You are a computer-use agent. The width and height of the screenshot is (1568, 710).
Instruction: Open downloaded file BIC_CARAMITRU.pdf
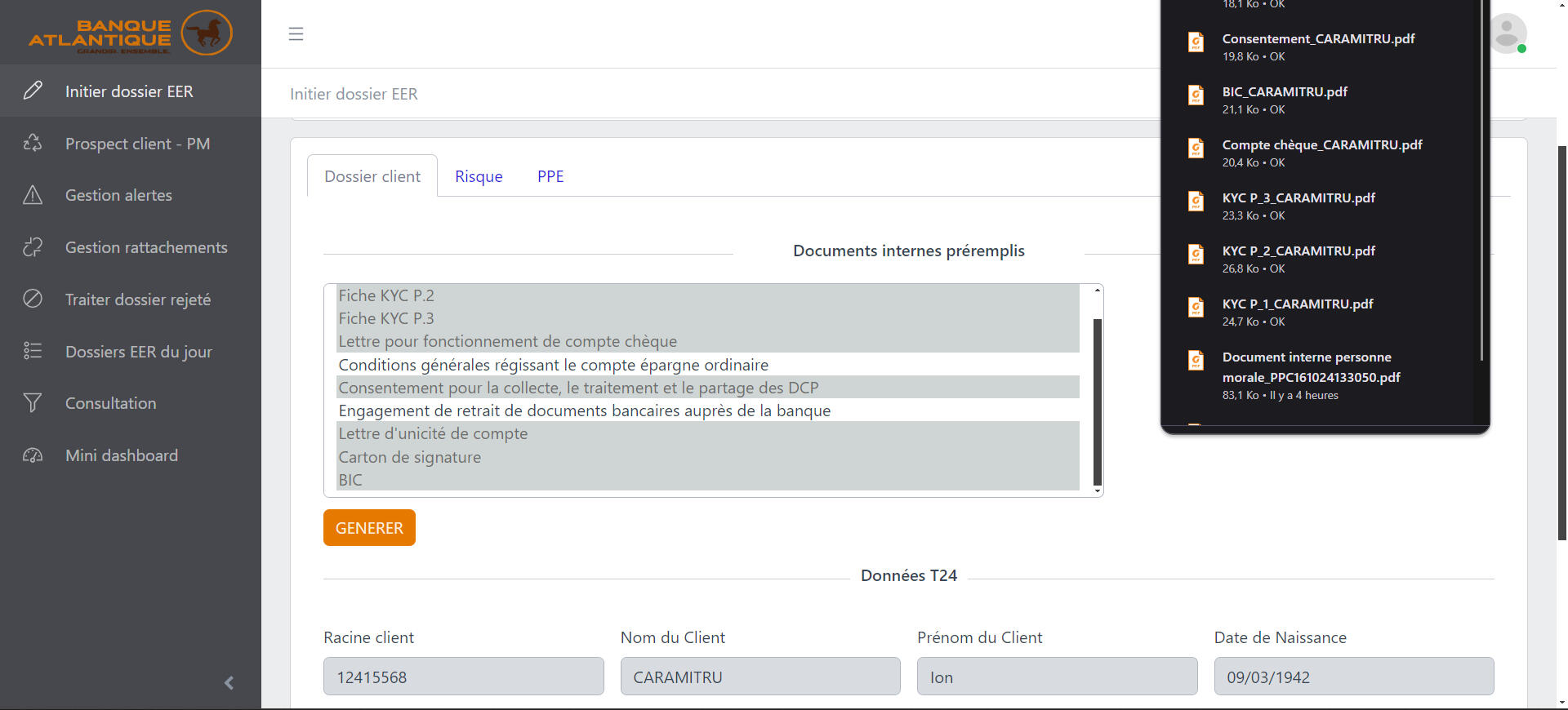pyautogui.click(x=1284, y=92)
